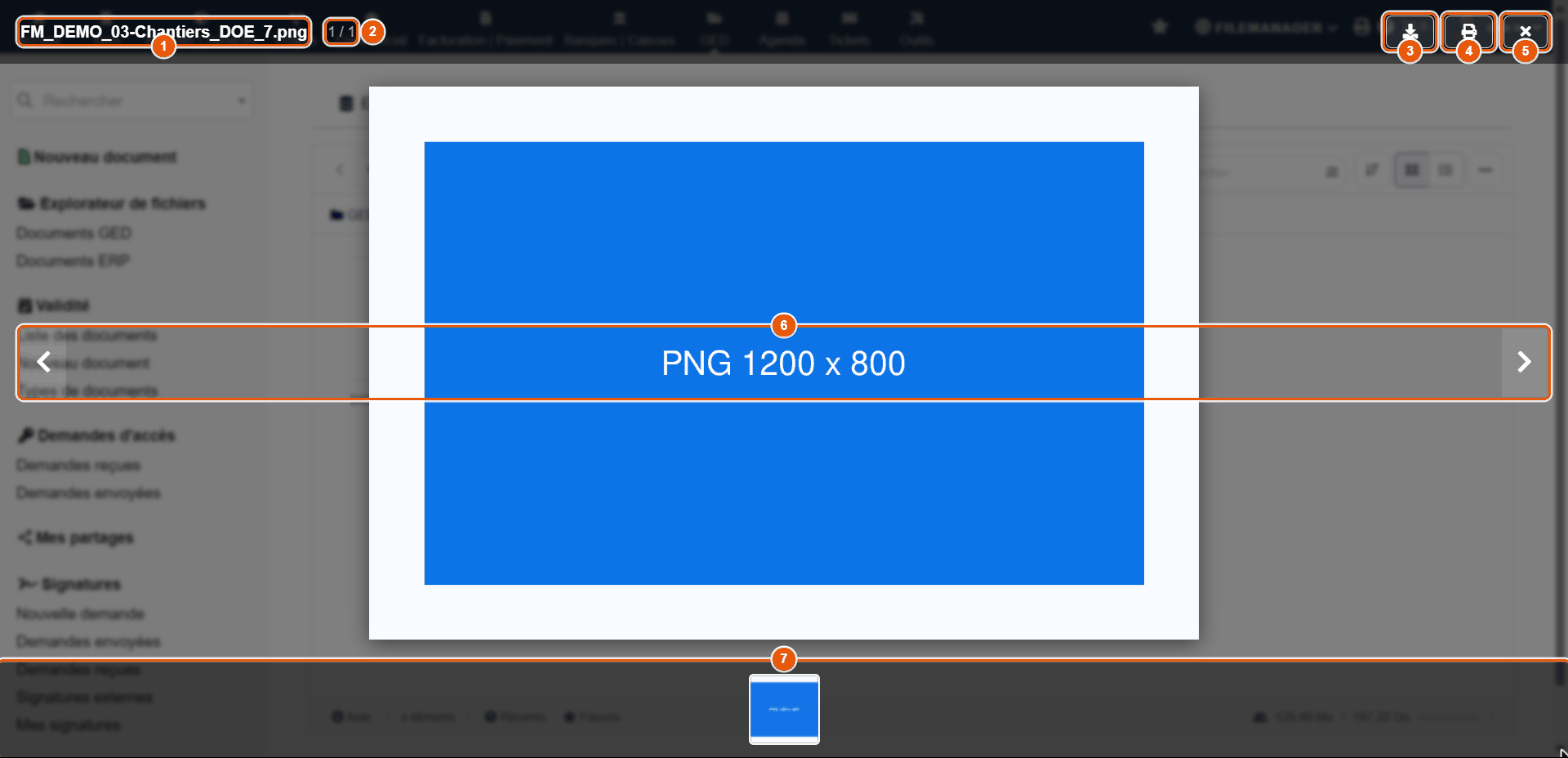The width and height of the screenshot is (1568, 758).
Task: Open Signatures externes in the sidebar
Action: tap(85, 697)
